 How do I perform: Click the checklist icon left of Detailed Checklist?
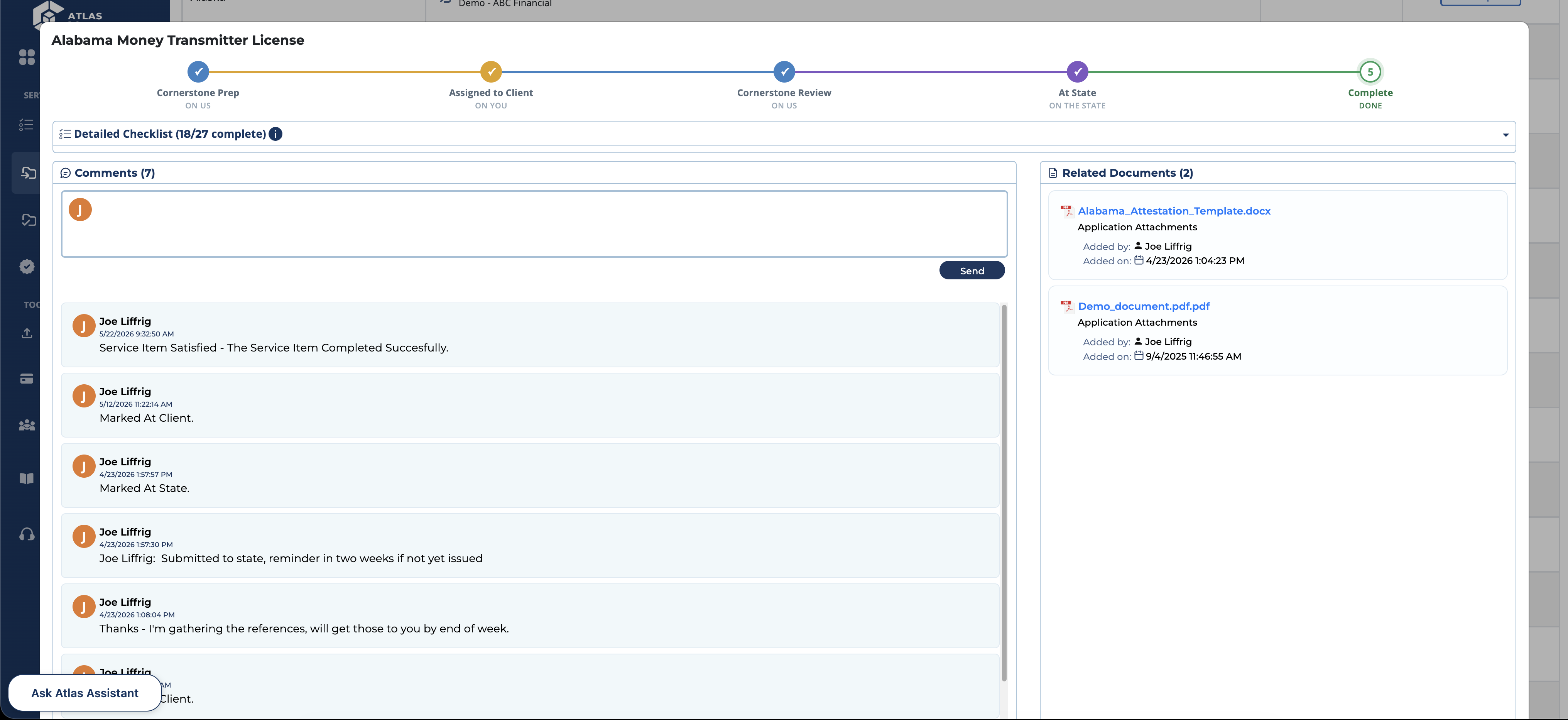point(65,134)
